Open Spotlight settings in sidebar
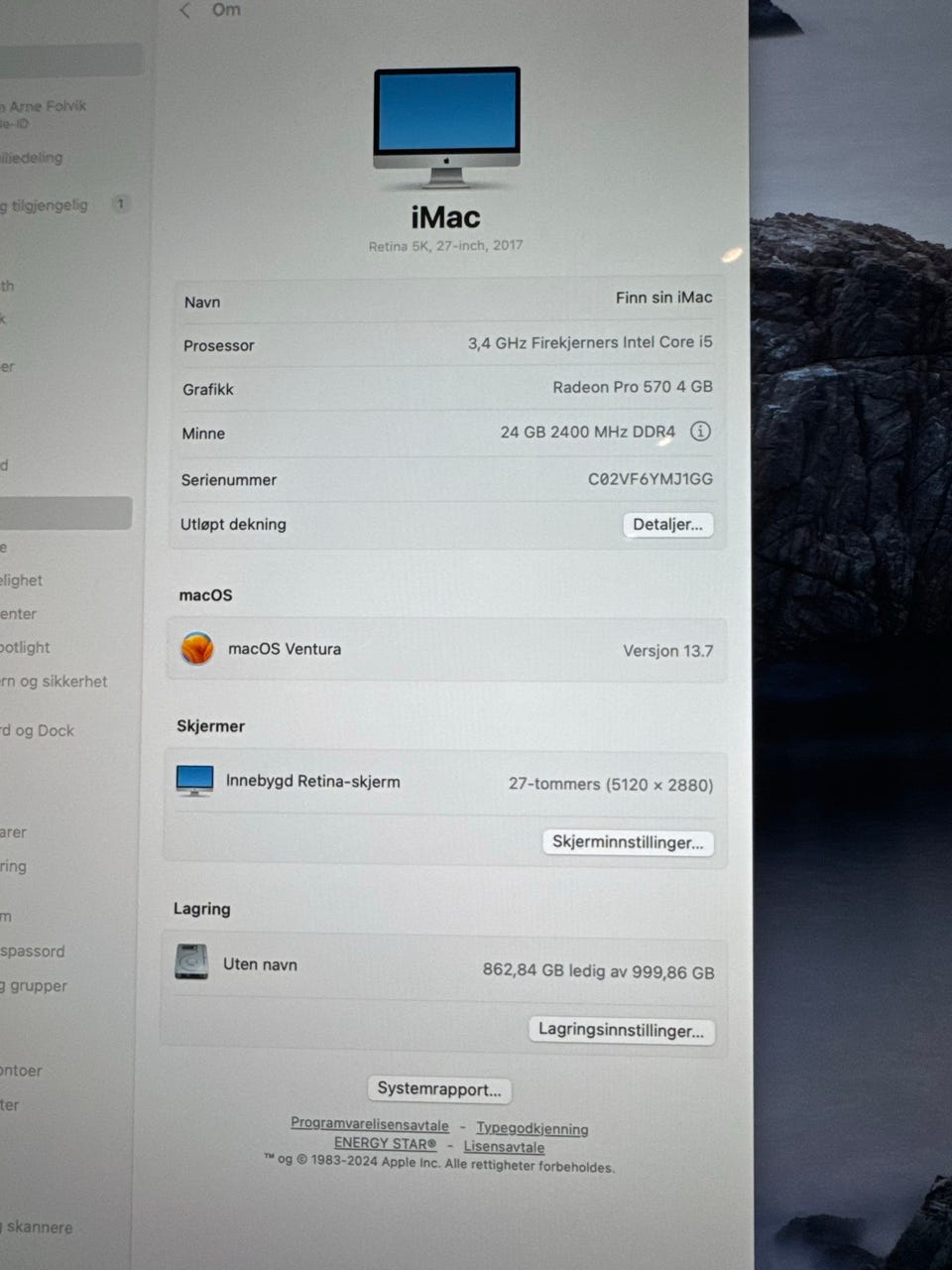Viewport: 952px width, 1270px height. (25, 647)
